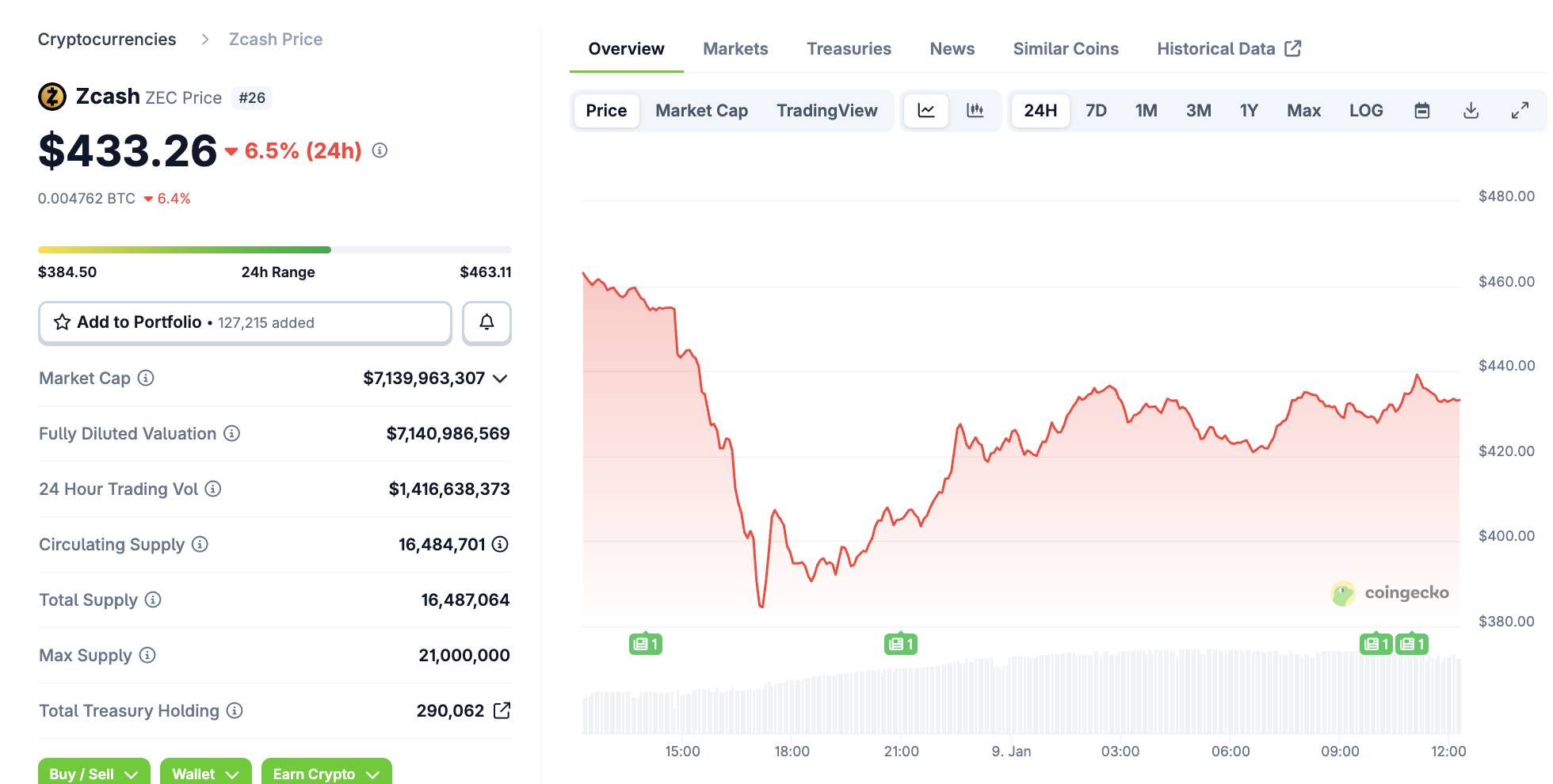This screenshot has width=1553, height=784.
Task: Open the Total Treasury Holding external link icon
Action: (x=502, y=710)
